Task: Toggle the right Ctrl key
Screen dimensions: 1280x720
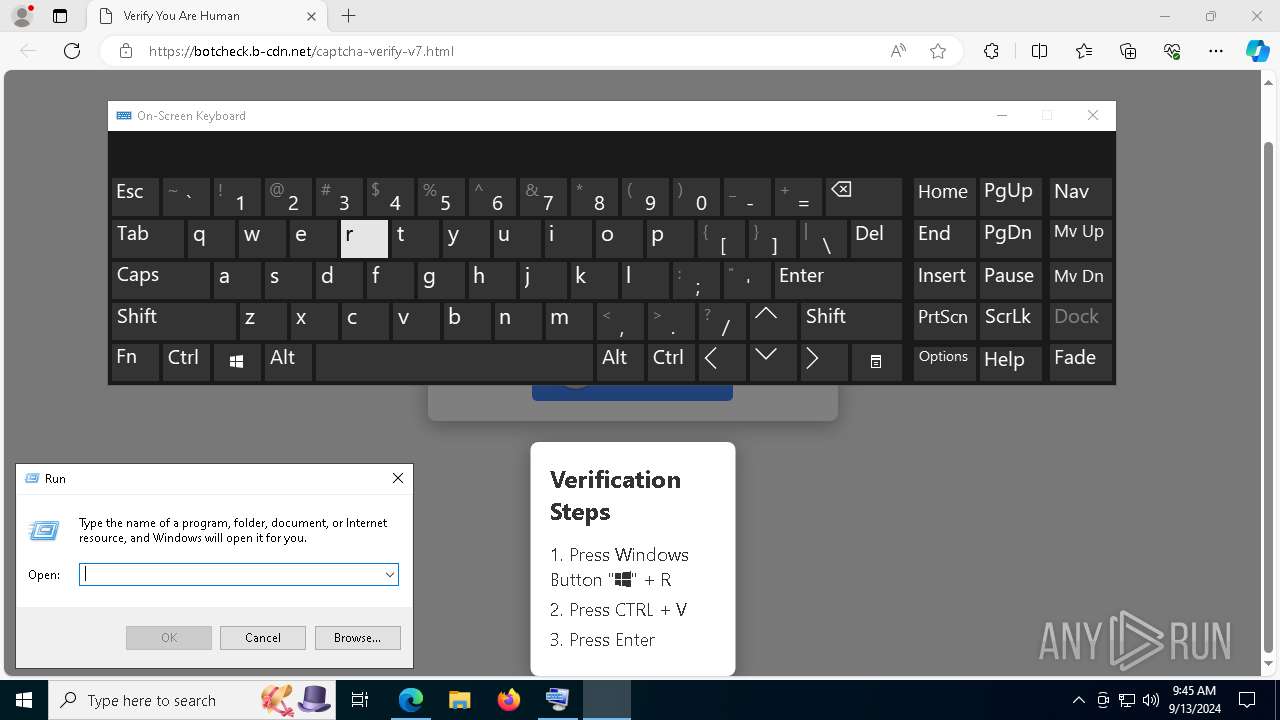Action: pos(670,362)
